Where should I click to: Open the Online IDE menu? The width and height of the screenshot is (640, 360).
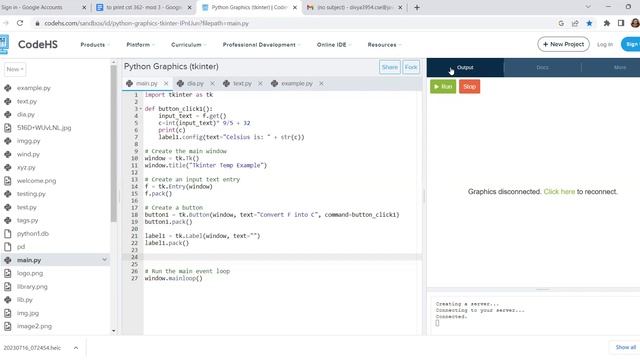334,44
